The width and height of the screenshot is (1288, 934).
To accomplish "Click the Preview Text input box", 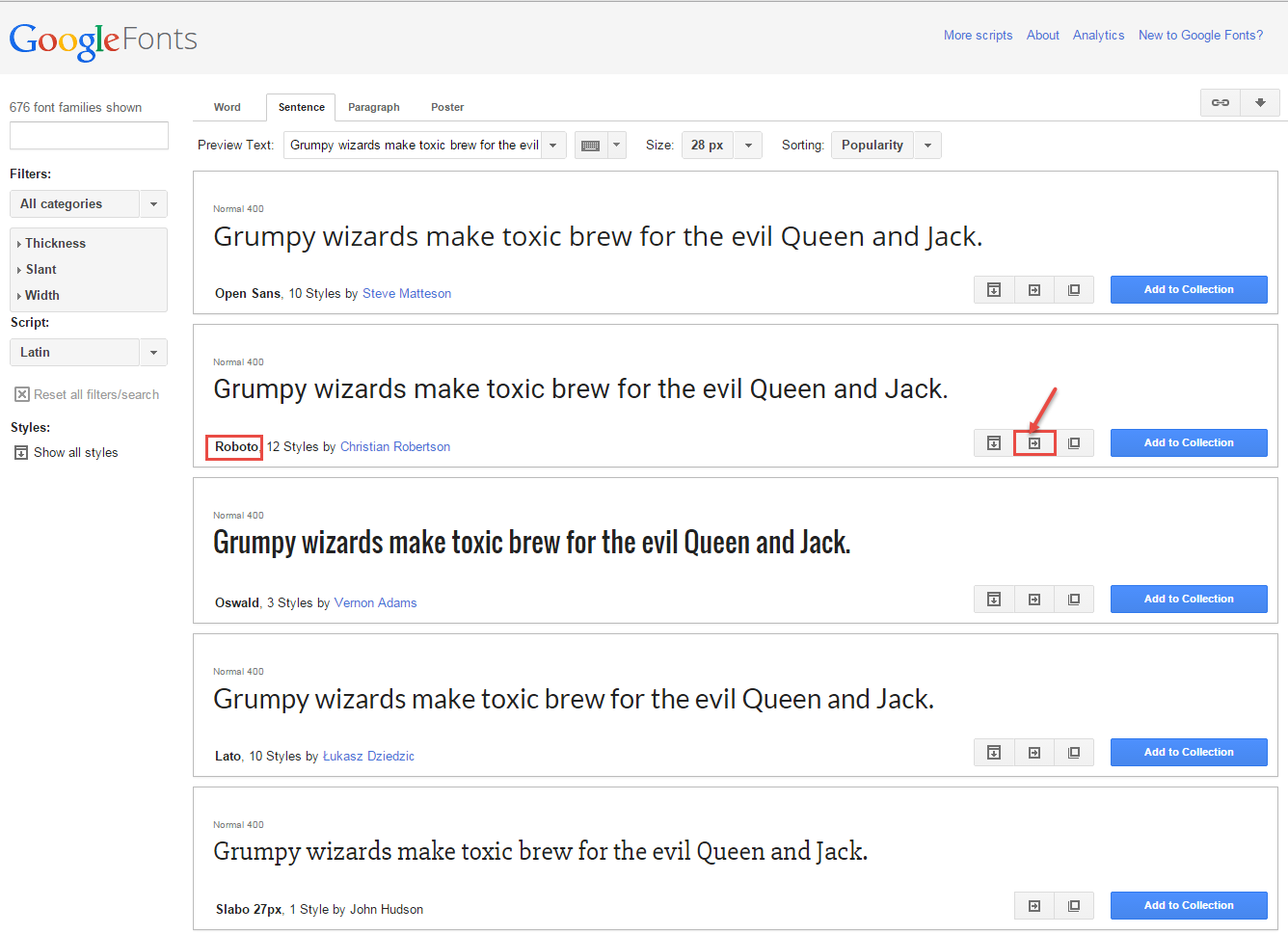I will [x=413, y=146].
